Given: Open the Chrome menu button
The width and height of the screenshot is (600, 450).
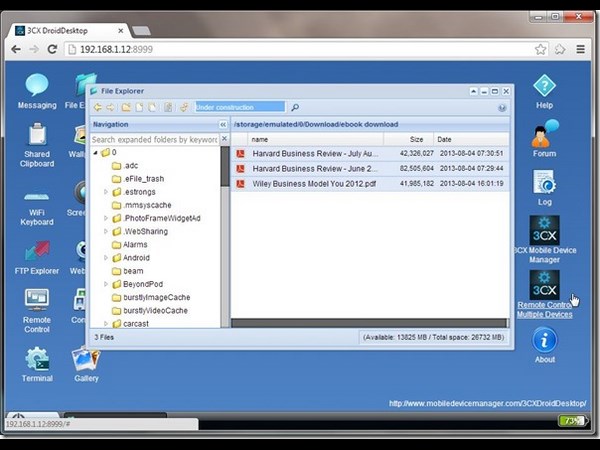Looking at the screenshot, I should click(x=580, y=49).
